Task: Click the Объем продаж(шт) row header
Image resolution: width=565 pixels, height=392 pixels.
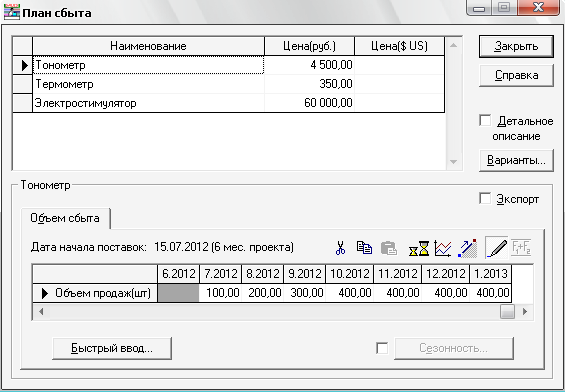Action: pos(95,293)
